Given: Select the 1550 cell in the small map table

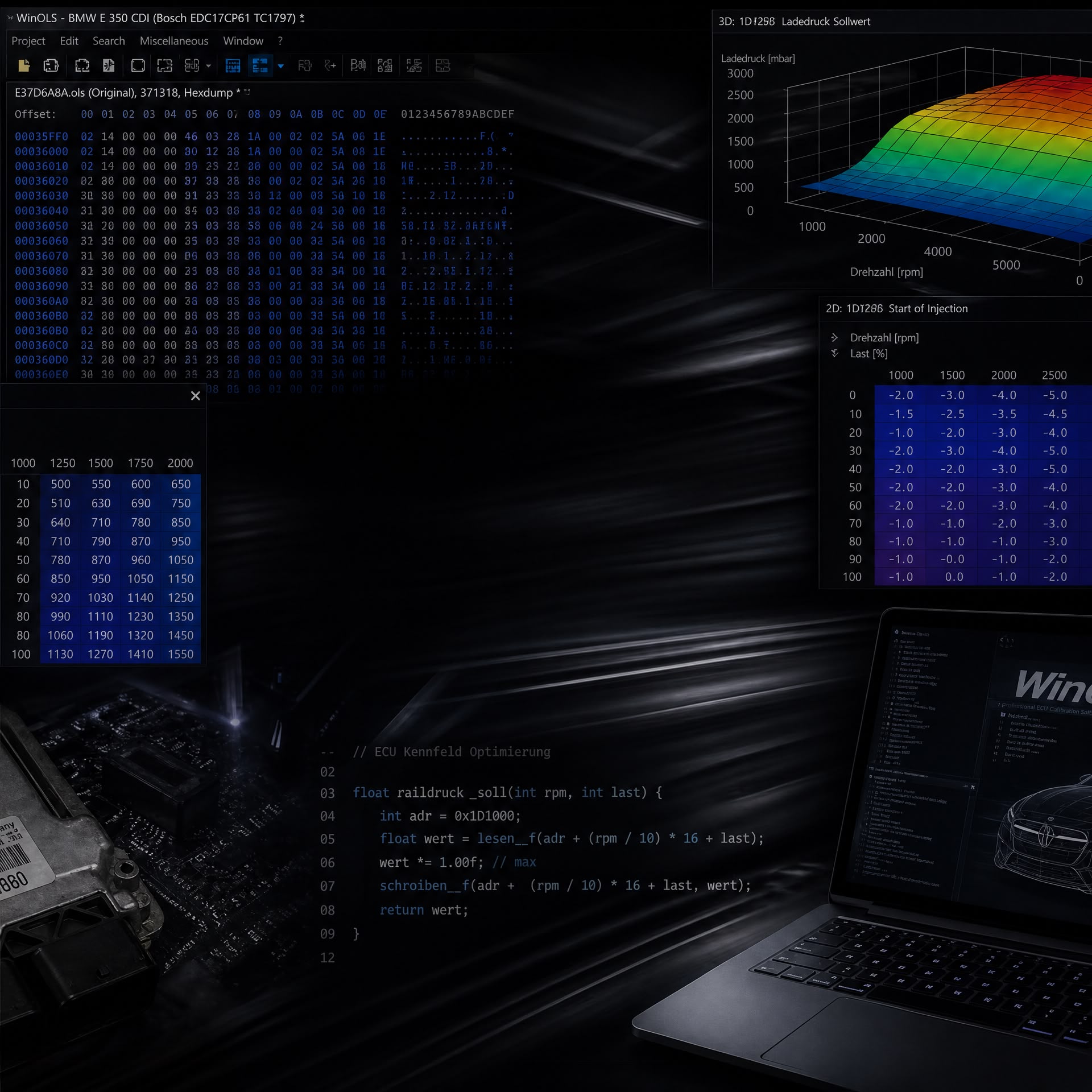Looking at the screenshot, I should pyautogui.click(x=181, y=655).
